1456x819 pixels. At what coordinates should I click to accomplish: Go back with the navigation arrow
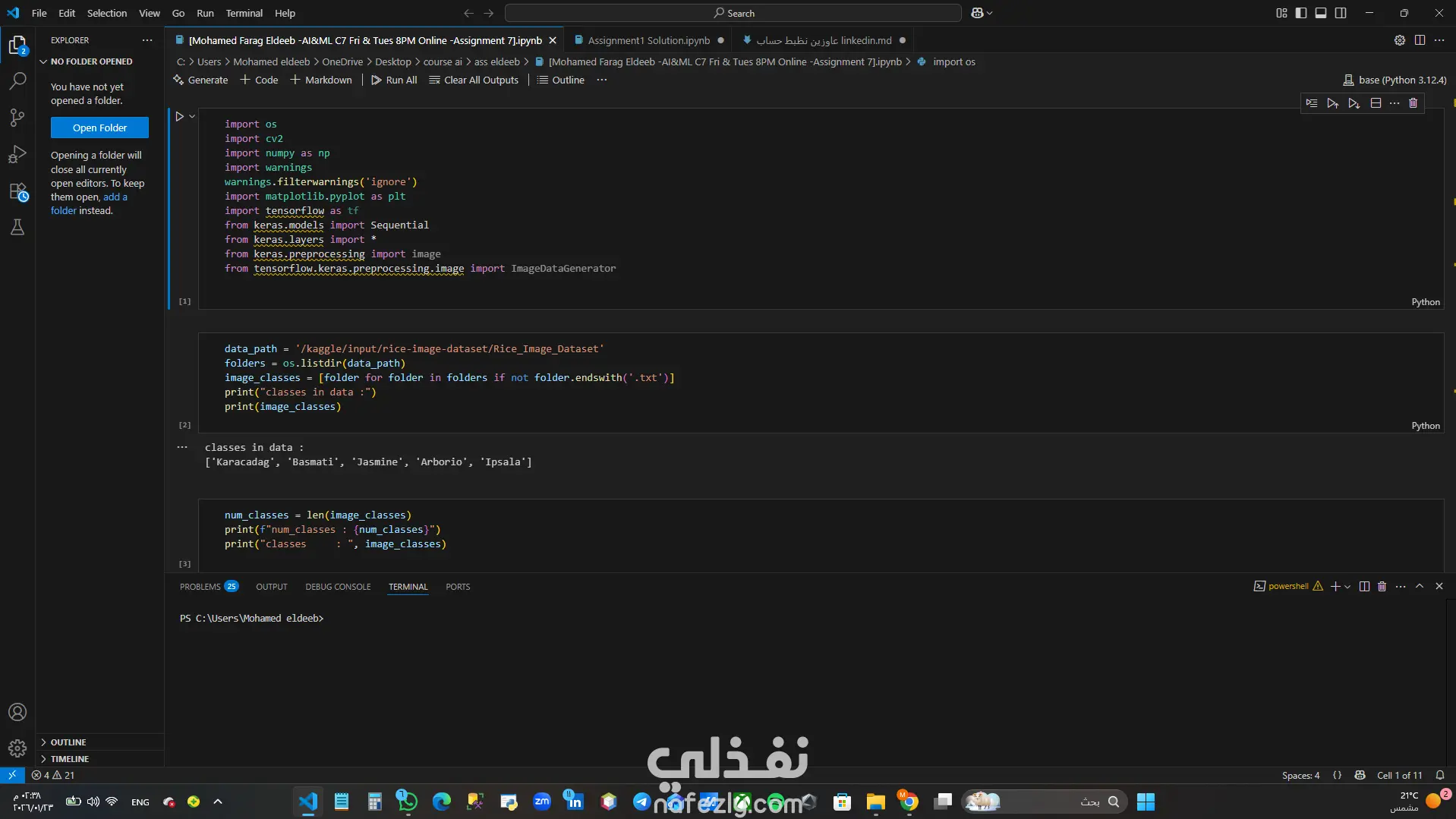(468, 13)
